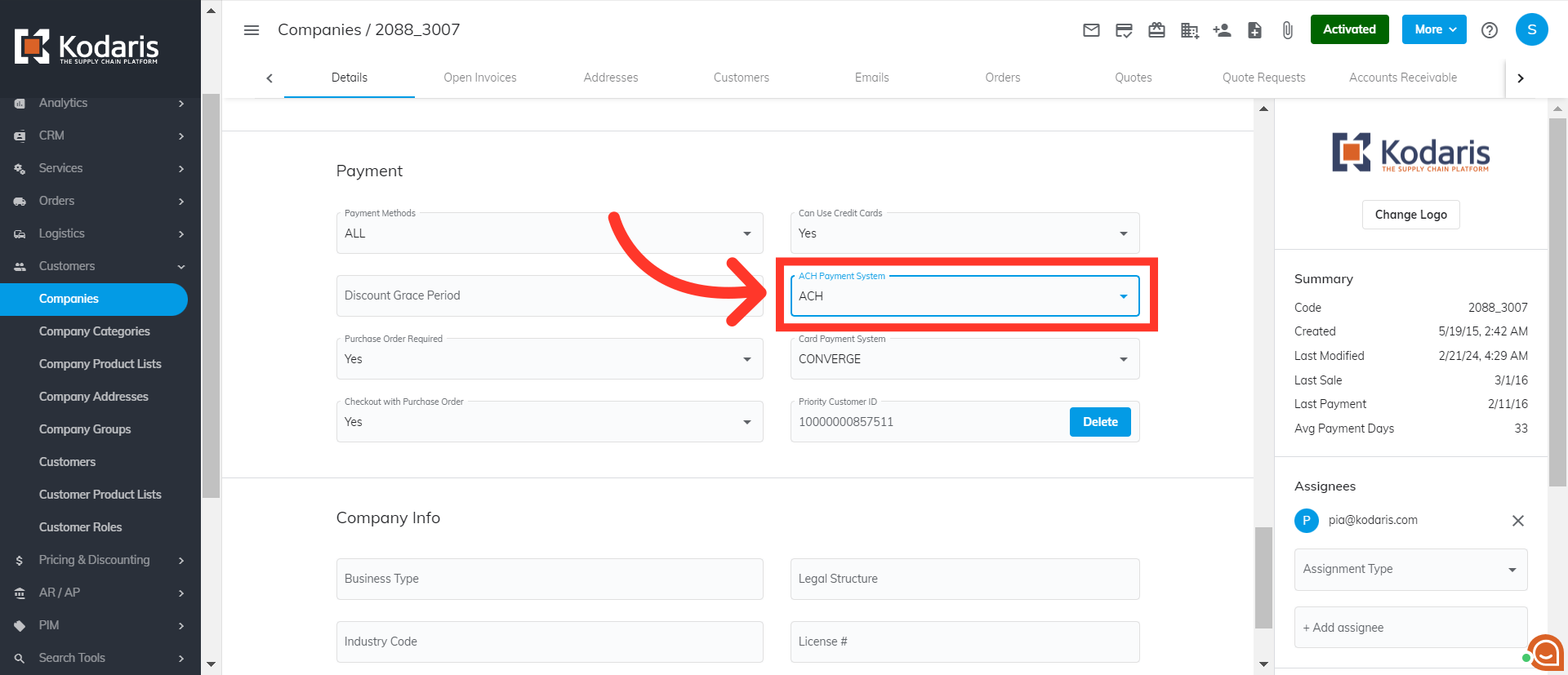Click the add document icon in header
The image size is (1568, 675).
(x=1254, y=30)
